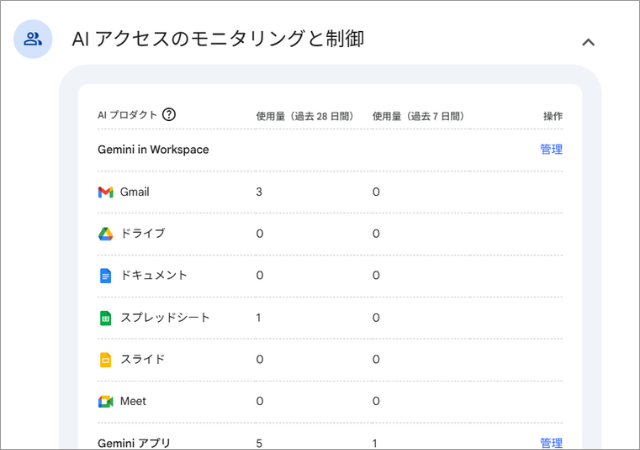The height and width of the screenshot is (450, 640).
Task: Select the ドライブ row label
Action: point(143,234)
